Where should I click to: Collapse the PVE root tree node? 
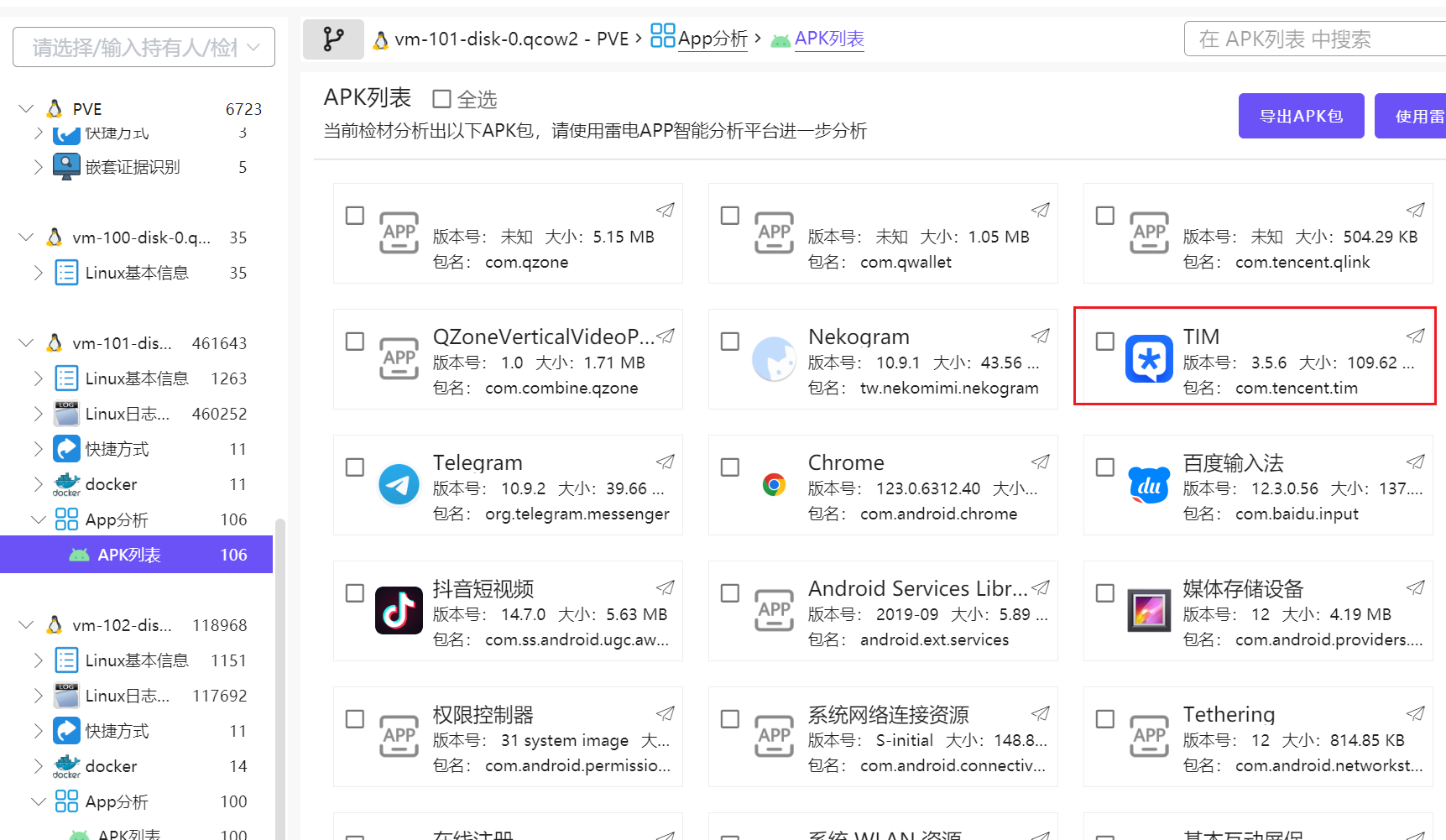(26, 109)
